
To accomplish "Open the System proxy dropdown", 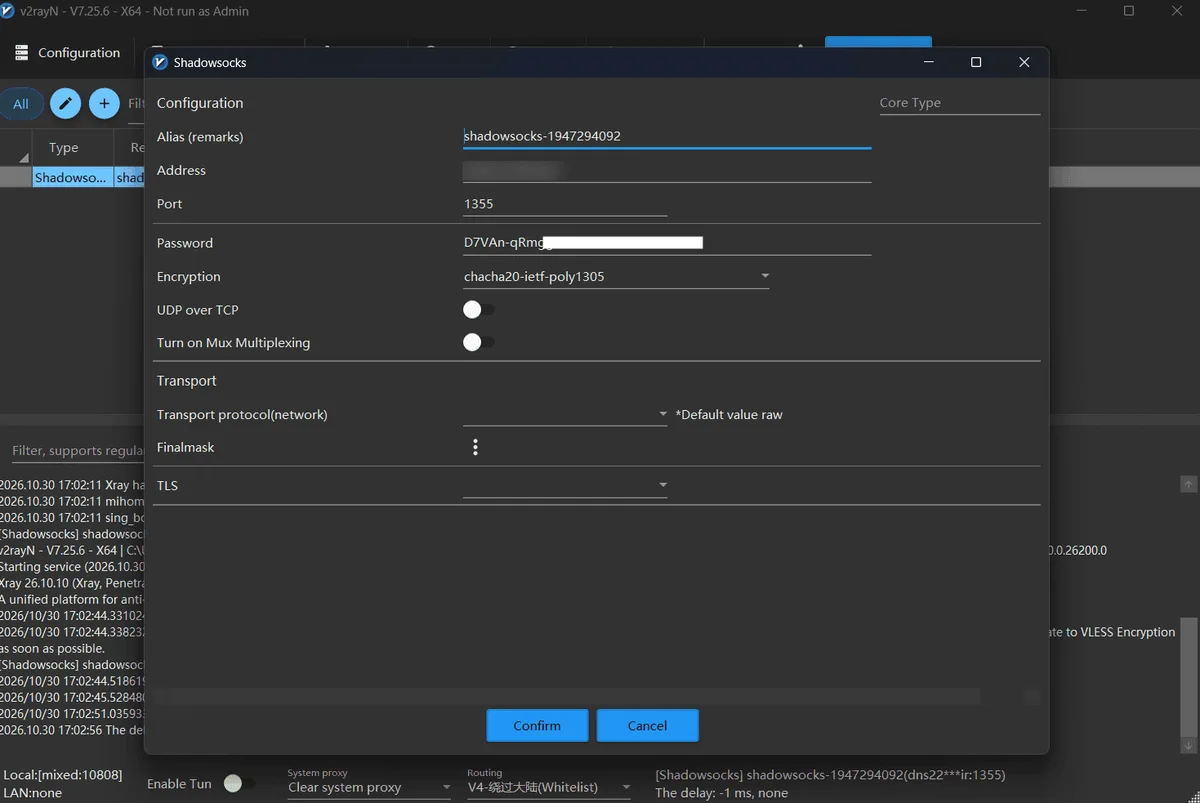I will tap(370, 788).
